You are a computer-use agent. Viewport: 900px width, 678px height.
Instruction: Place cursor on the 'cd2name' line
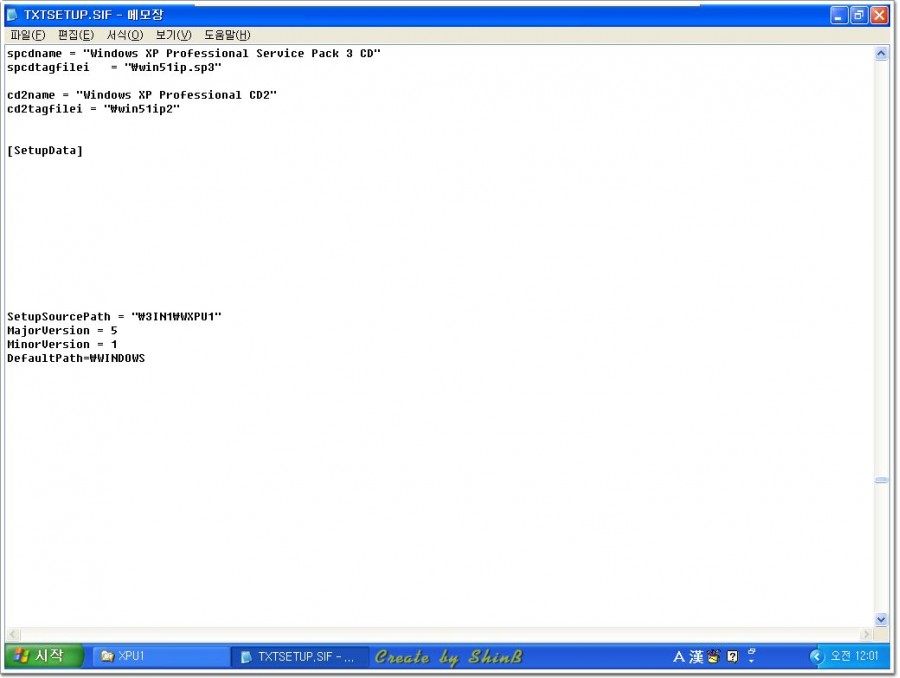tap(142, 95)
